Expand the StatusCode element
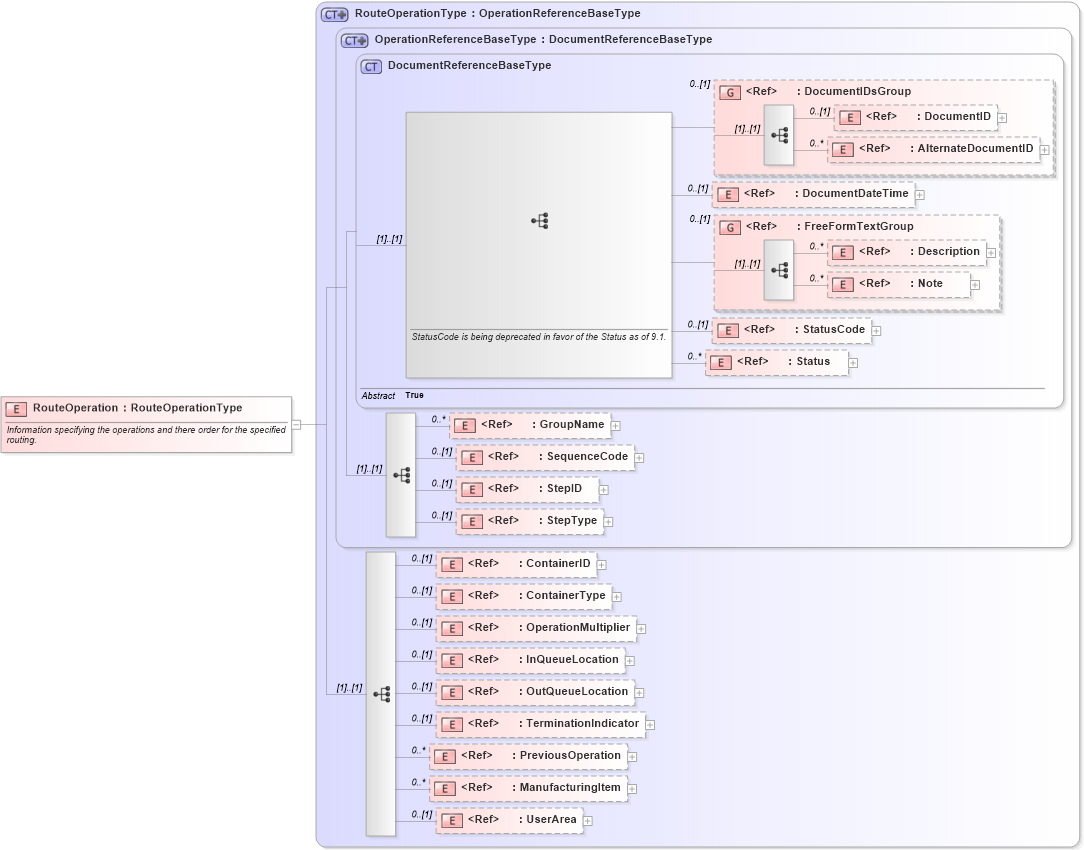 click(x=876, y=330)
